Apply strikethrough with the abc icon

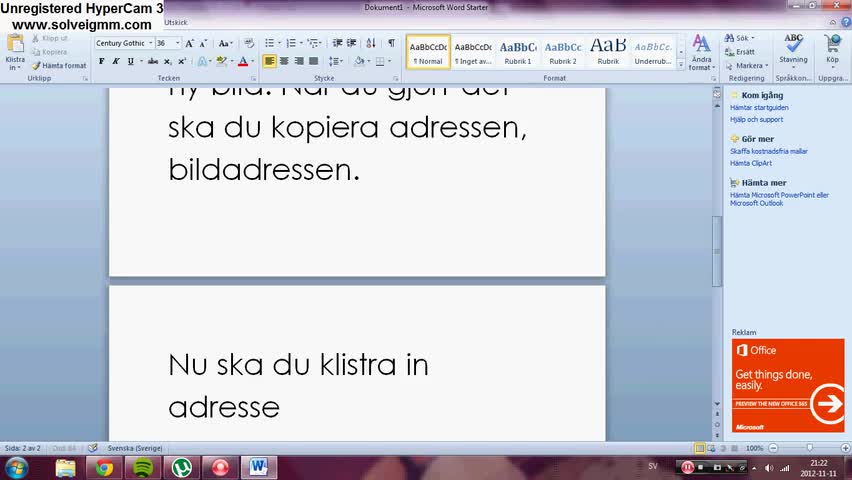tap(153, 61)
